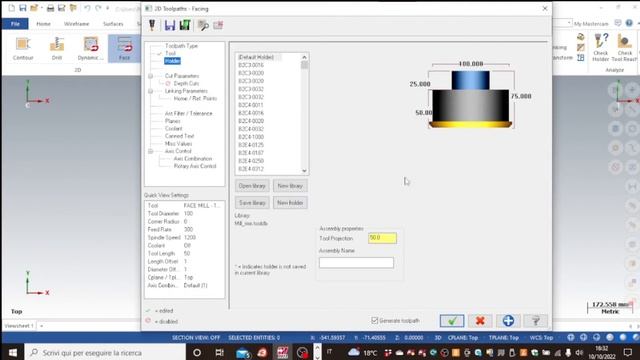Open the Wireframe ribbon tab
This screenshot has width=640, height=360.
point(76,24)
